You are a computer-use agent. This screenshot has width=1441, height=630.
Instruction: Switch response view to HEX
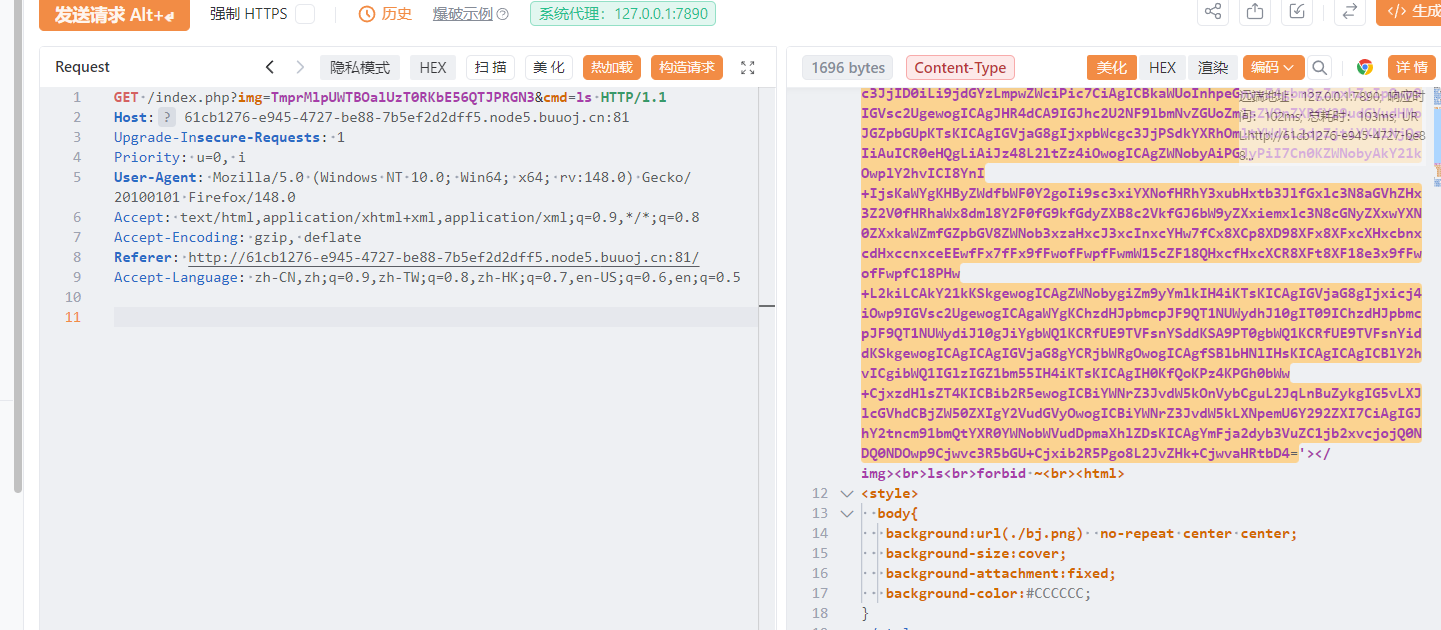tap(1162, 68)
